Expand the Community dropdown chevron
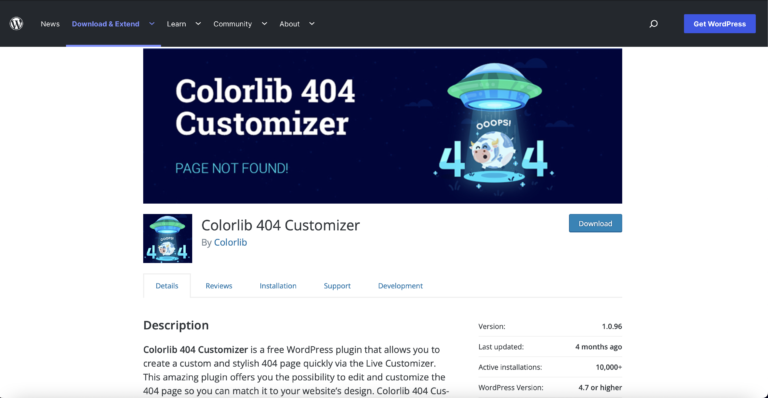This screenshot has width=768, height=398. (264, 23)
